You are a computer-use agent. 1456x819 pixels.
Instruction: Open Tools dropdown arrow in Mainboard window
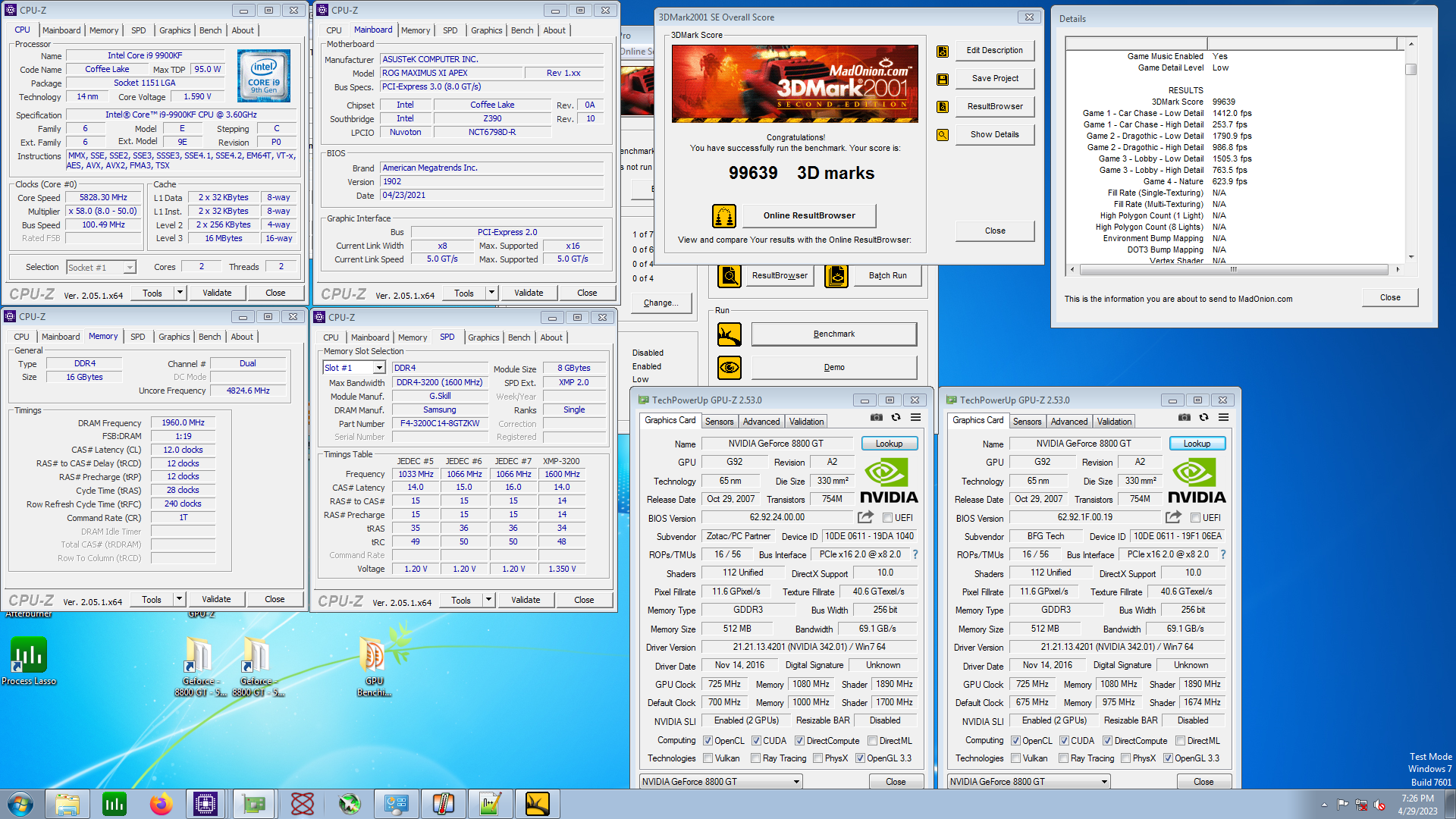tap(491, 293)
